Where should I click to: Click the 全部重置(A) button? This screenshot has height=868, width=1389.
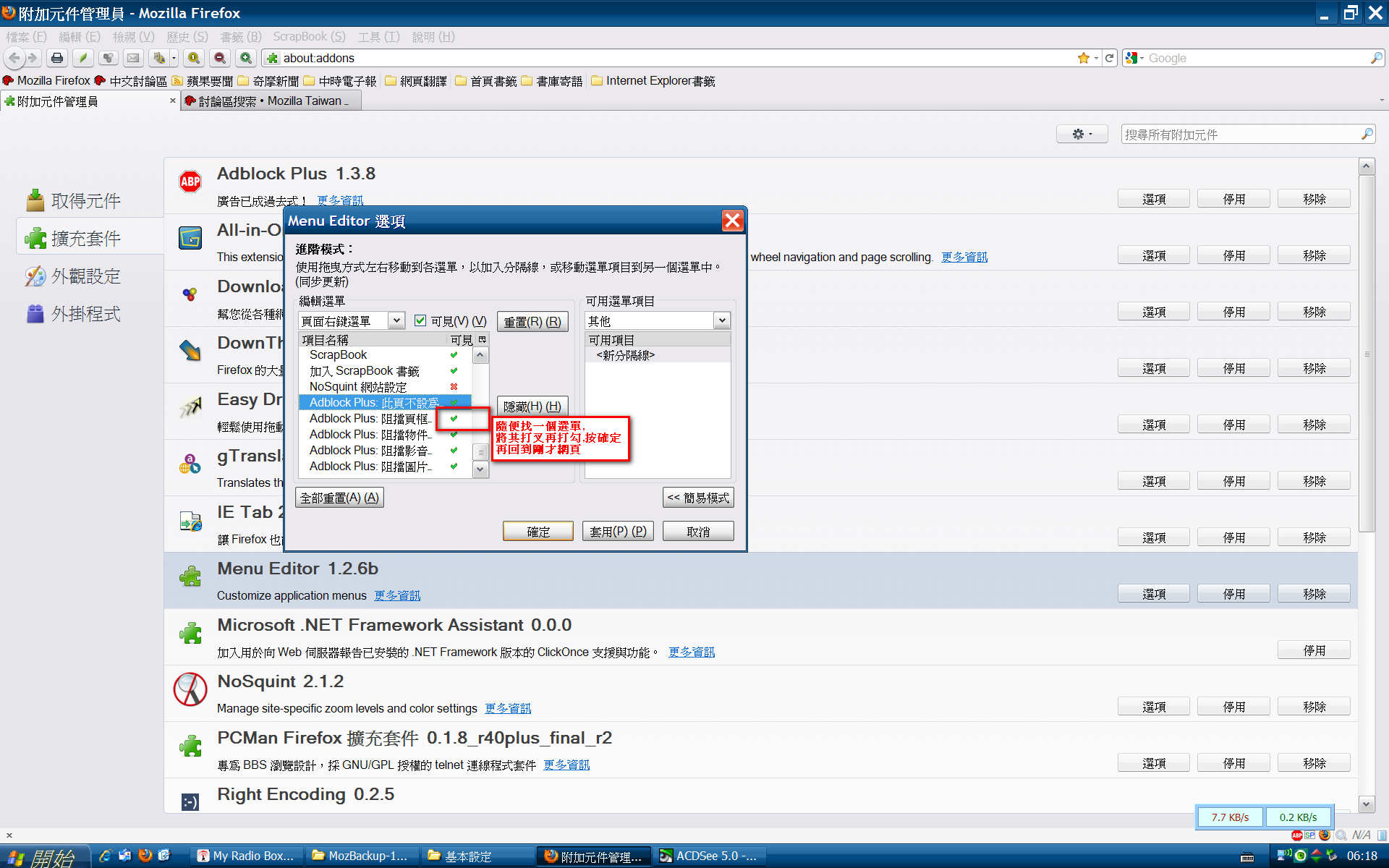click(x=339, y=498)
